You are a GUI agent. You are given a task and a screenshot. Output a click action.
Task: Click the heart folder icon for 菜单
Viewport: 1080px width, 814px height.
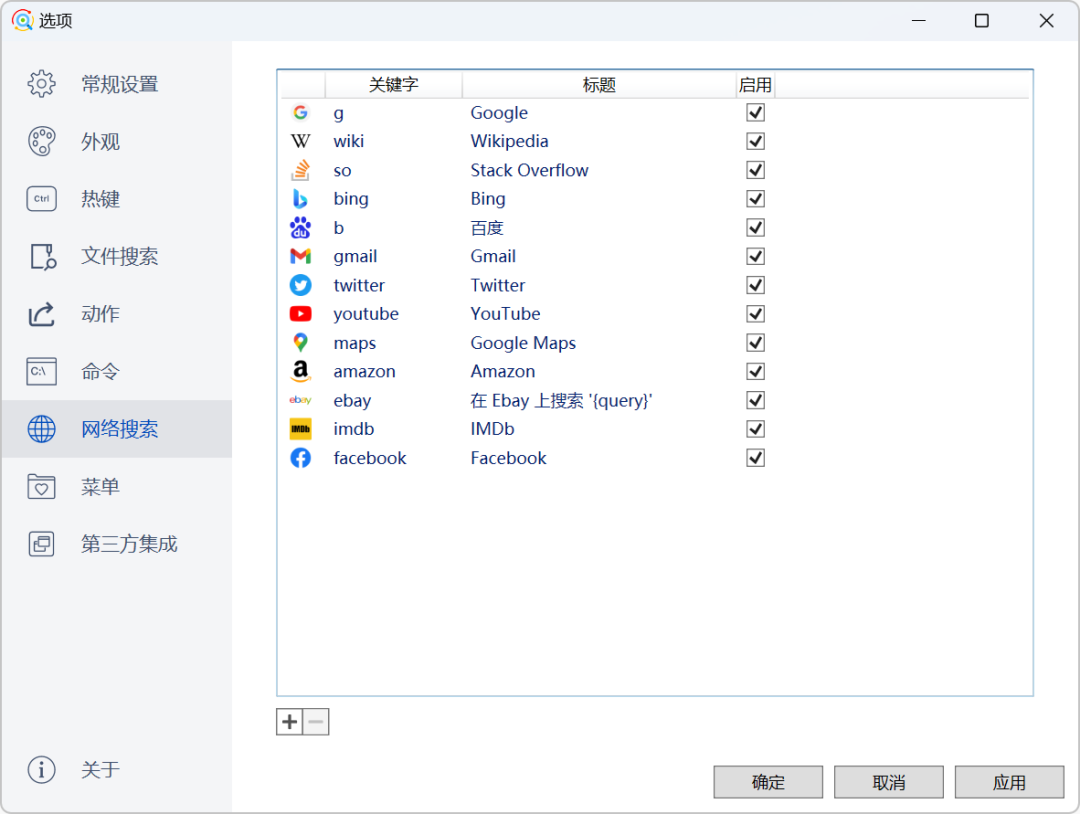[41, 486]
